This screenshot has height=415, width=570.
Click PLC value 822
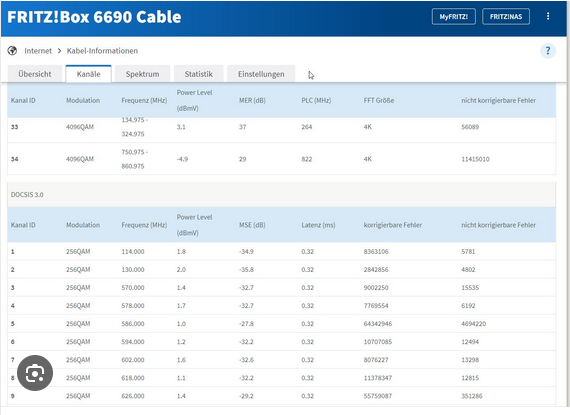[307, 159]
